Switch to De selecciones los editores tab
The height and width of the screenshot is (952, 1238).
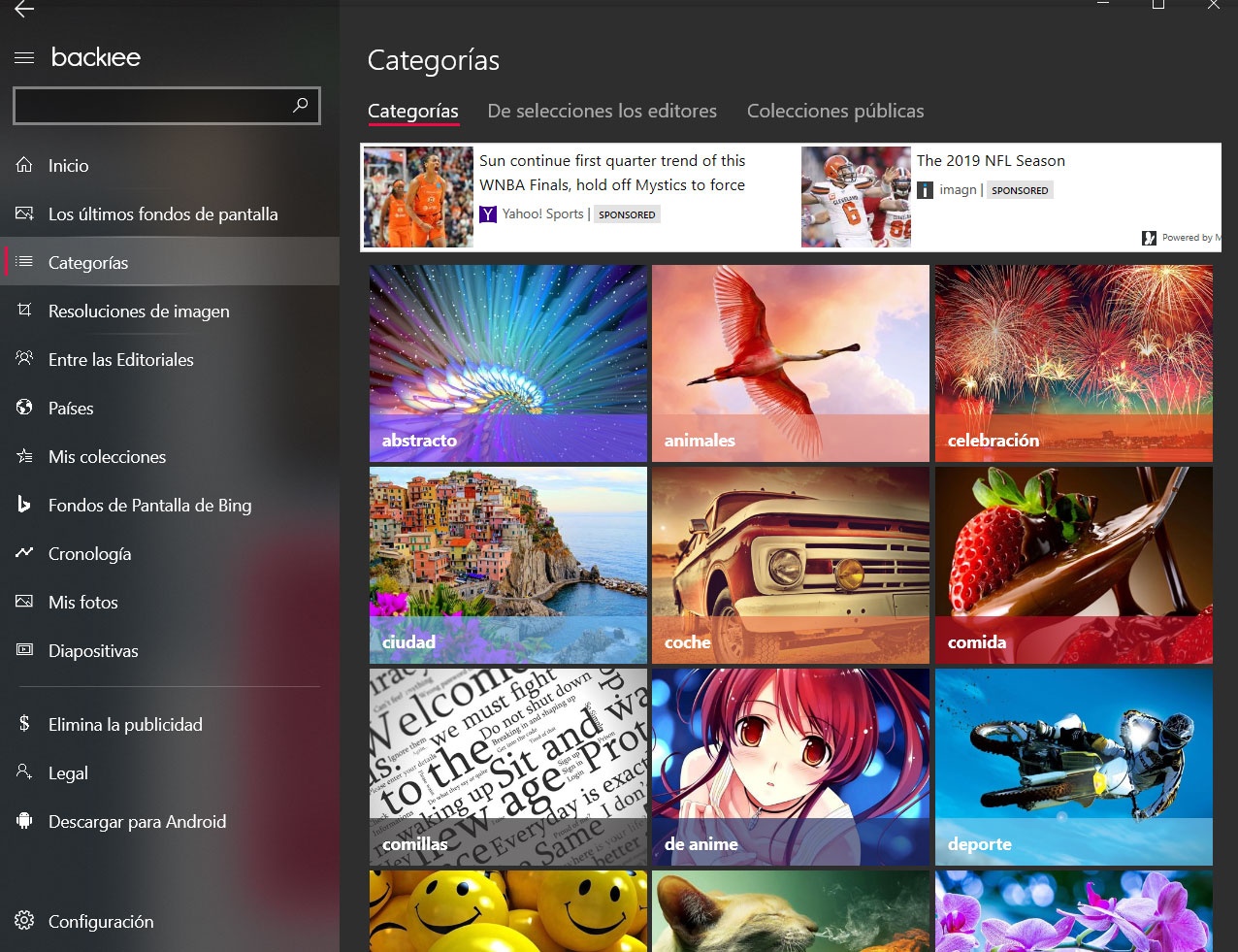tap(603, 111)
